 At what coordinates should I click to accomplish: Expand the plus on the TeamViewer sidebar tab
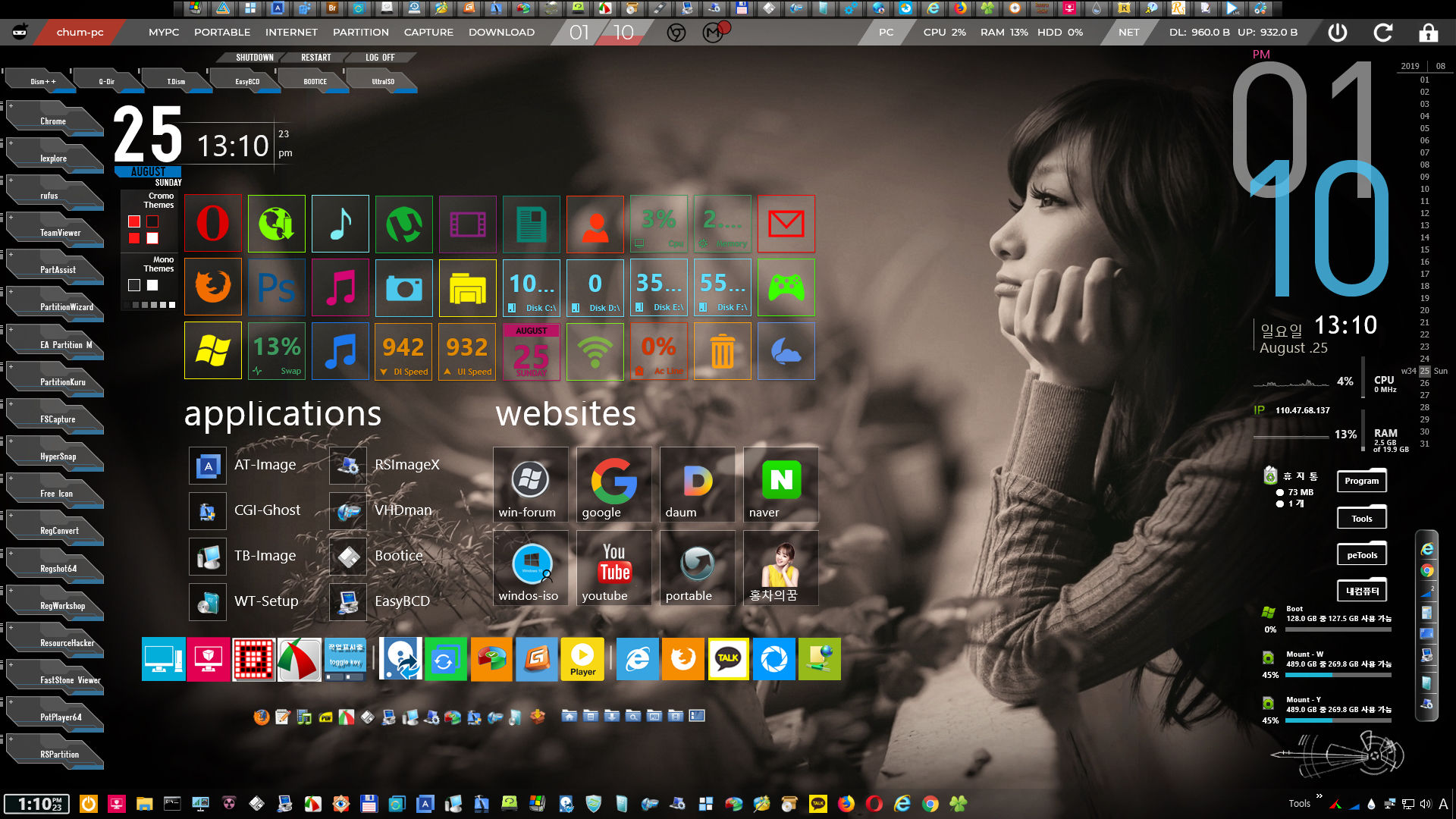click(x=11, y=217)
